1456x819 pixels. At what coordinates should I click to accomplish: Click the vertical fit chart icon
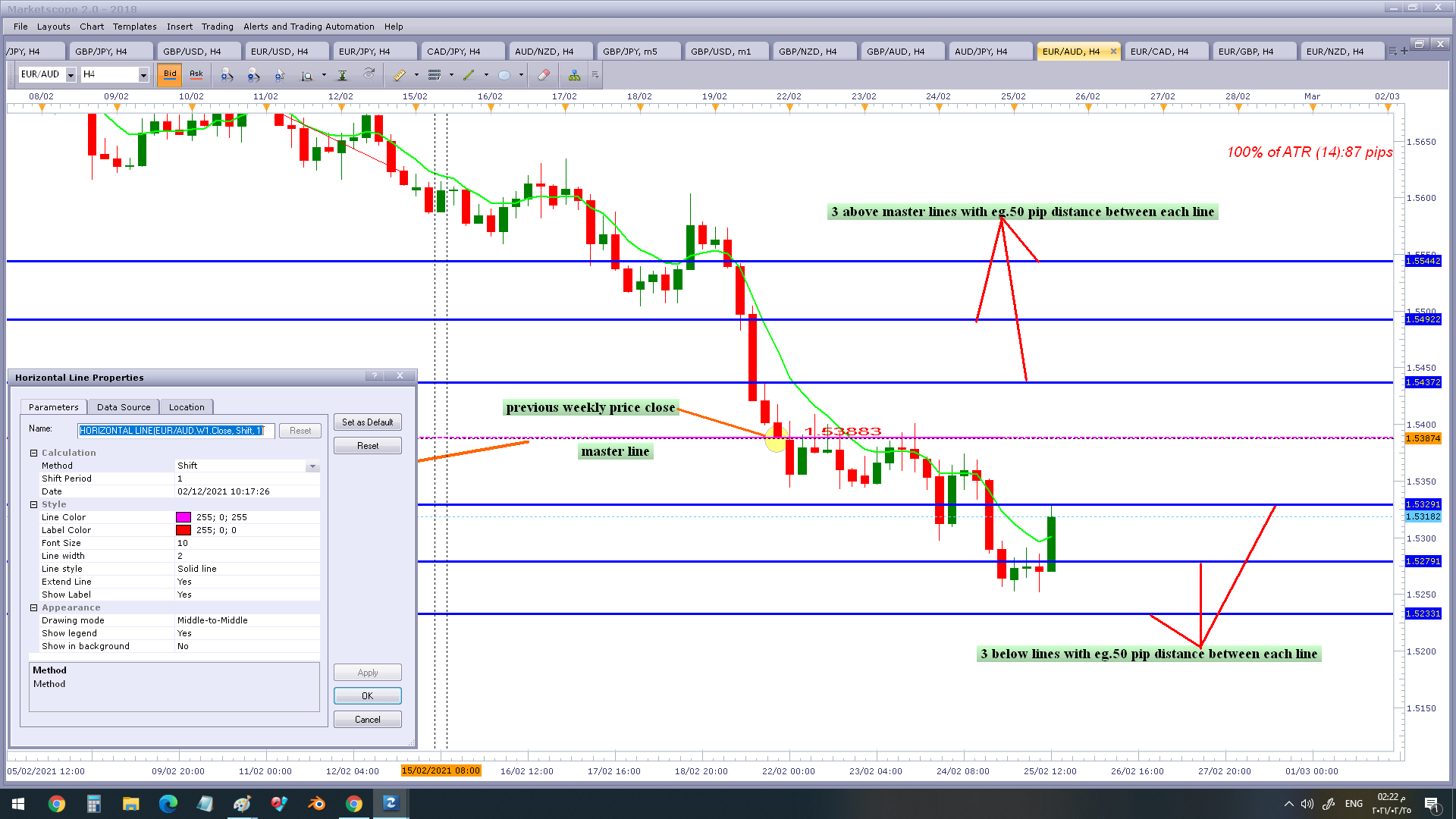[342, 75]
